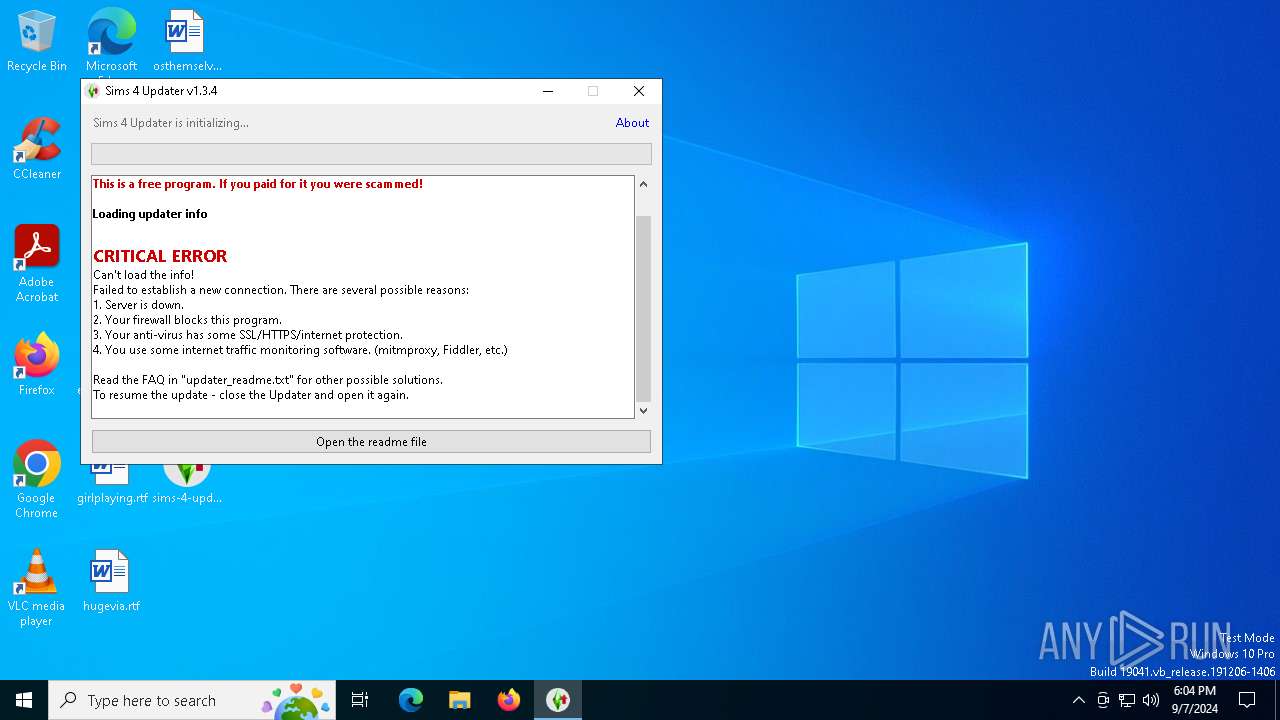Screen dimensions: 1280x720
Task: Click the updater progress bar
Action: coord(371,154)
